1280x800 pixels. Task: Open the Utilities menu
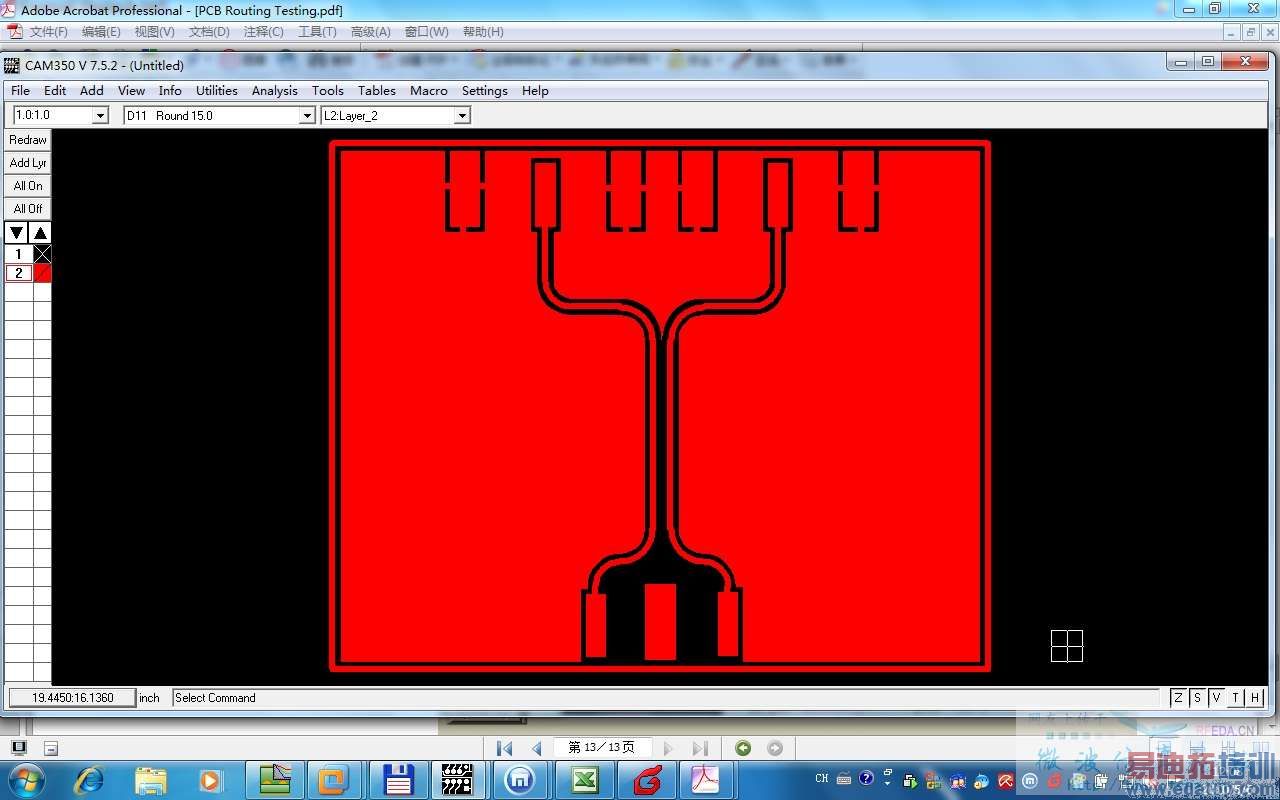coord(216,90)
